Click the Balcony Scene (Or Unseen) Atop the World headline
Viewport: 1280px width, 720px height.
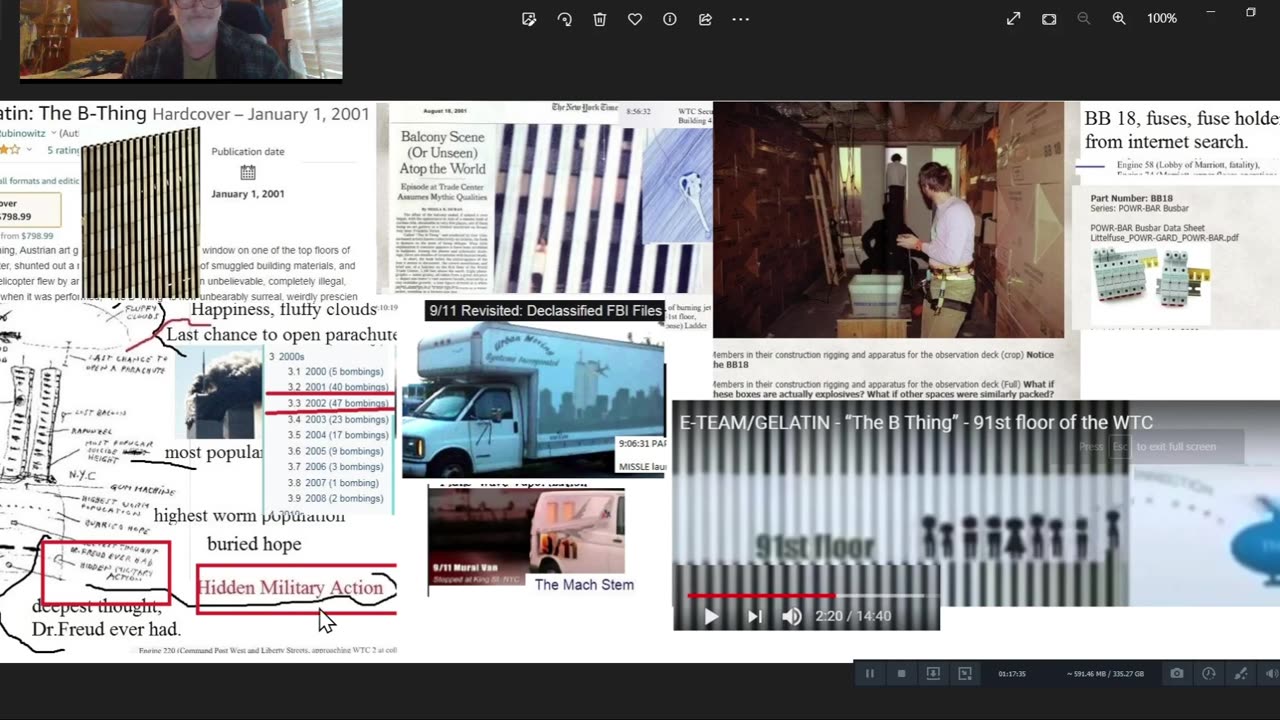(442, 152)
